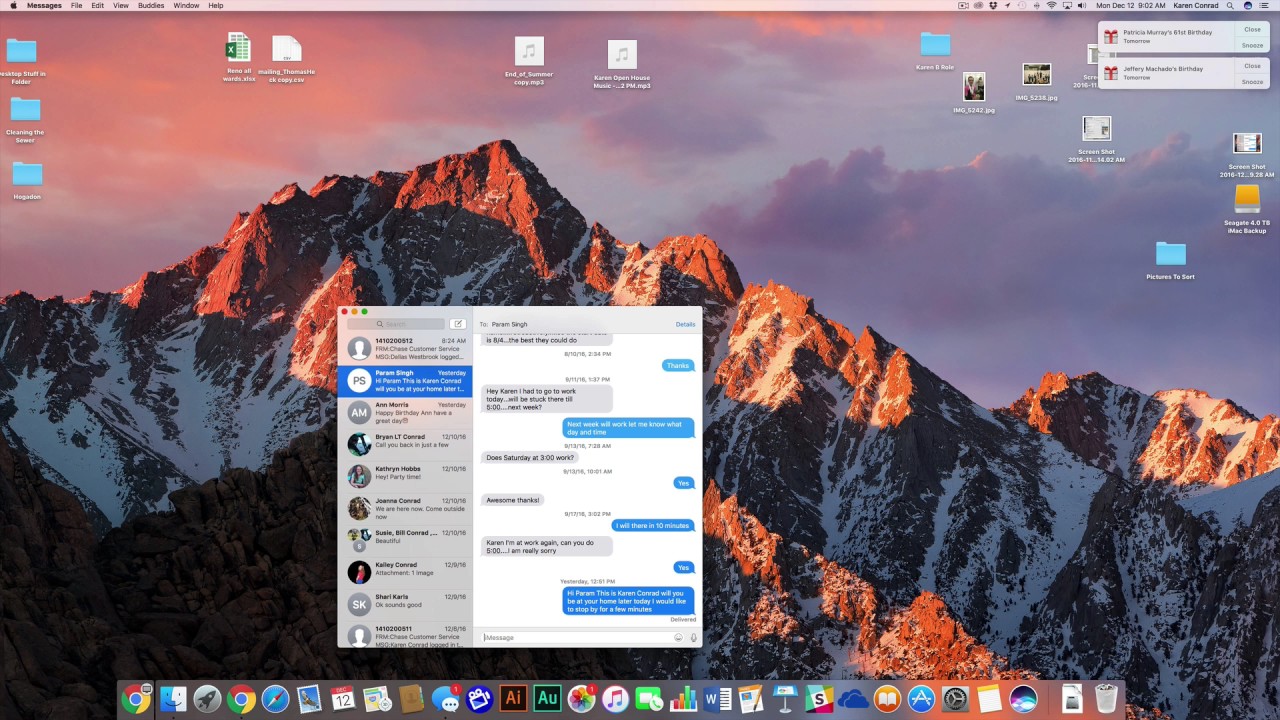Open Slack from the Dock
The image size is (1280, 720).
click(819, 699)
